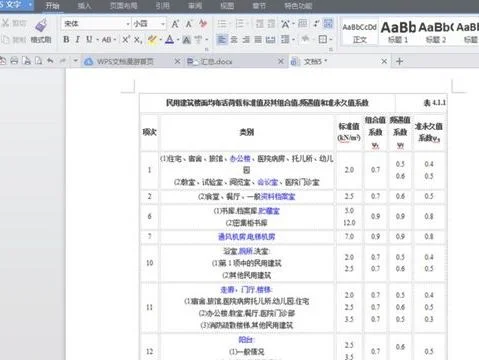Click the Decrease font size icon
The height and width of the screenshot is (360, 479).
pos(189,24)
